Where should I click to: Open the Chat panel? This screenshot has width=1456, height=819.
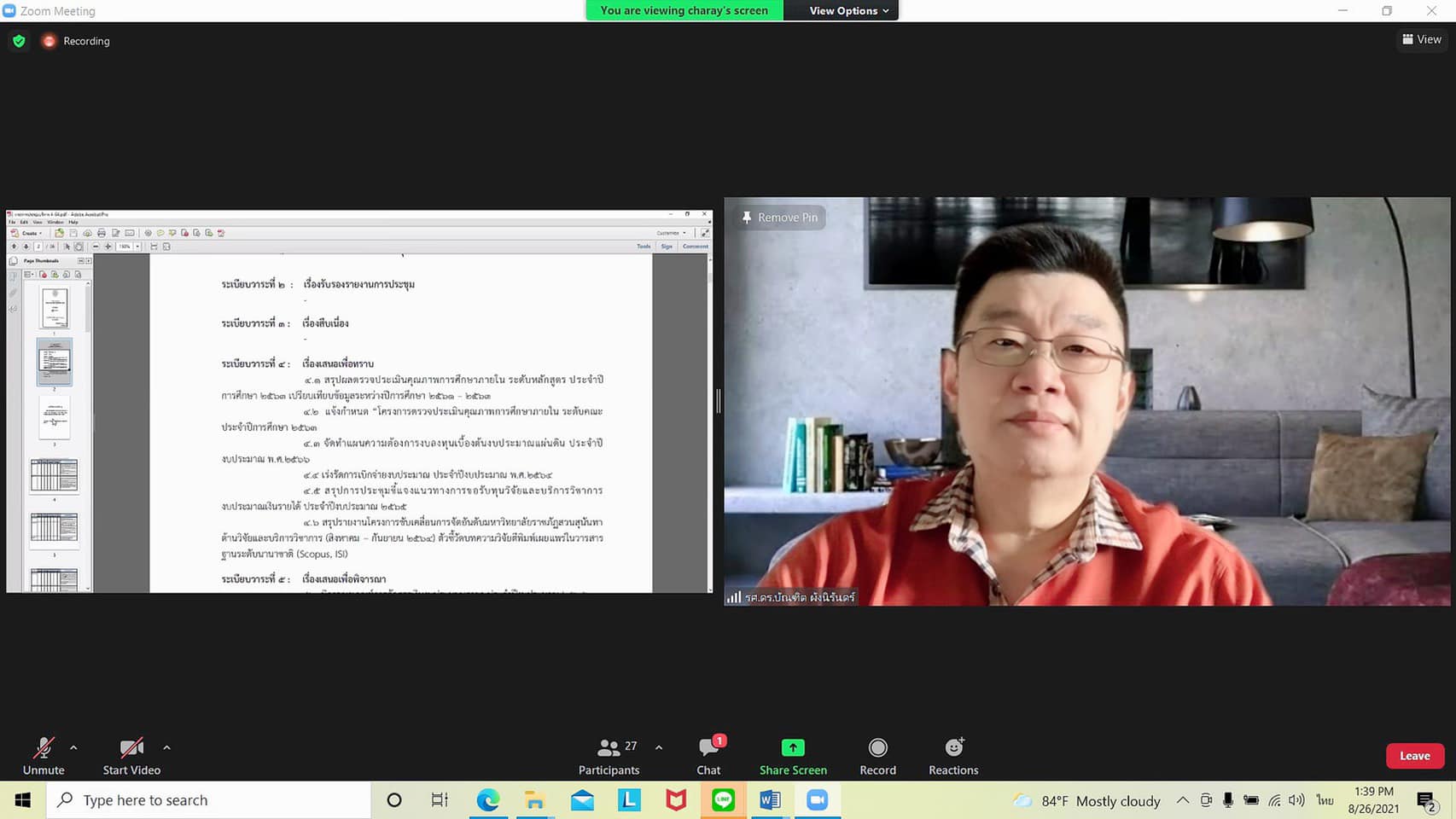point(708,756)
